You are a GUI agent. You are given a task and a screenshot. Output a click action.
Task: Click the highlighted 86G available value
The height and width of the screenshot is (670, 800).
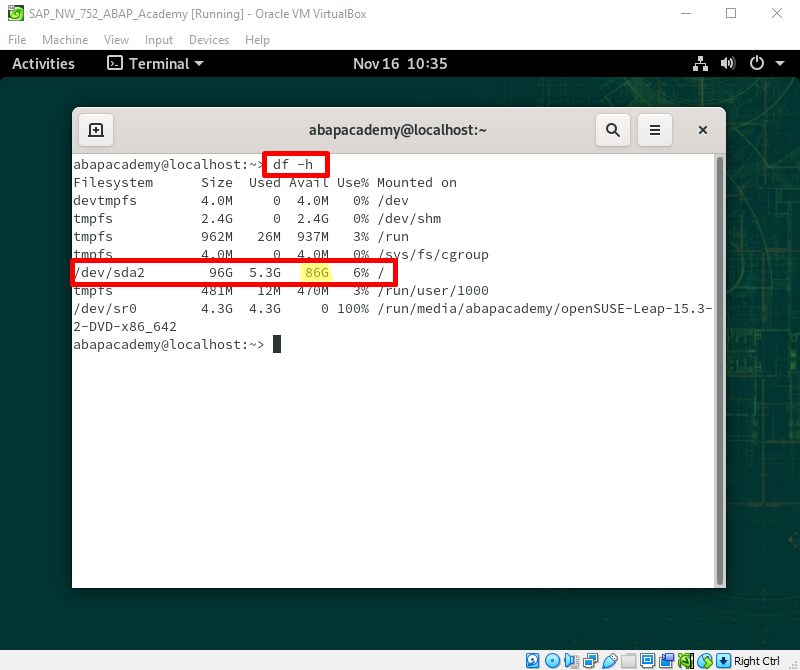coord(316,272)
